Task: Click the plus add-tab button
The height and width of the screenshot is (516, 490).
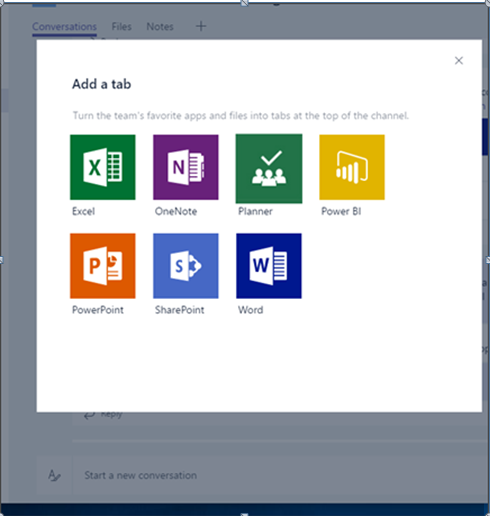Action: 201,26
